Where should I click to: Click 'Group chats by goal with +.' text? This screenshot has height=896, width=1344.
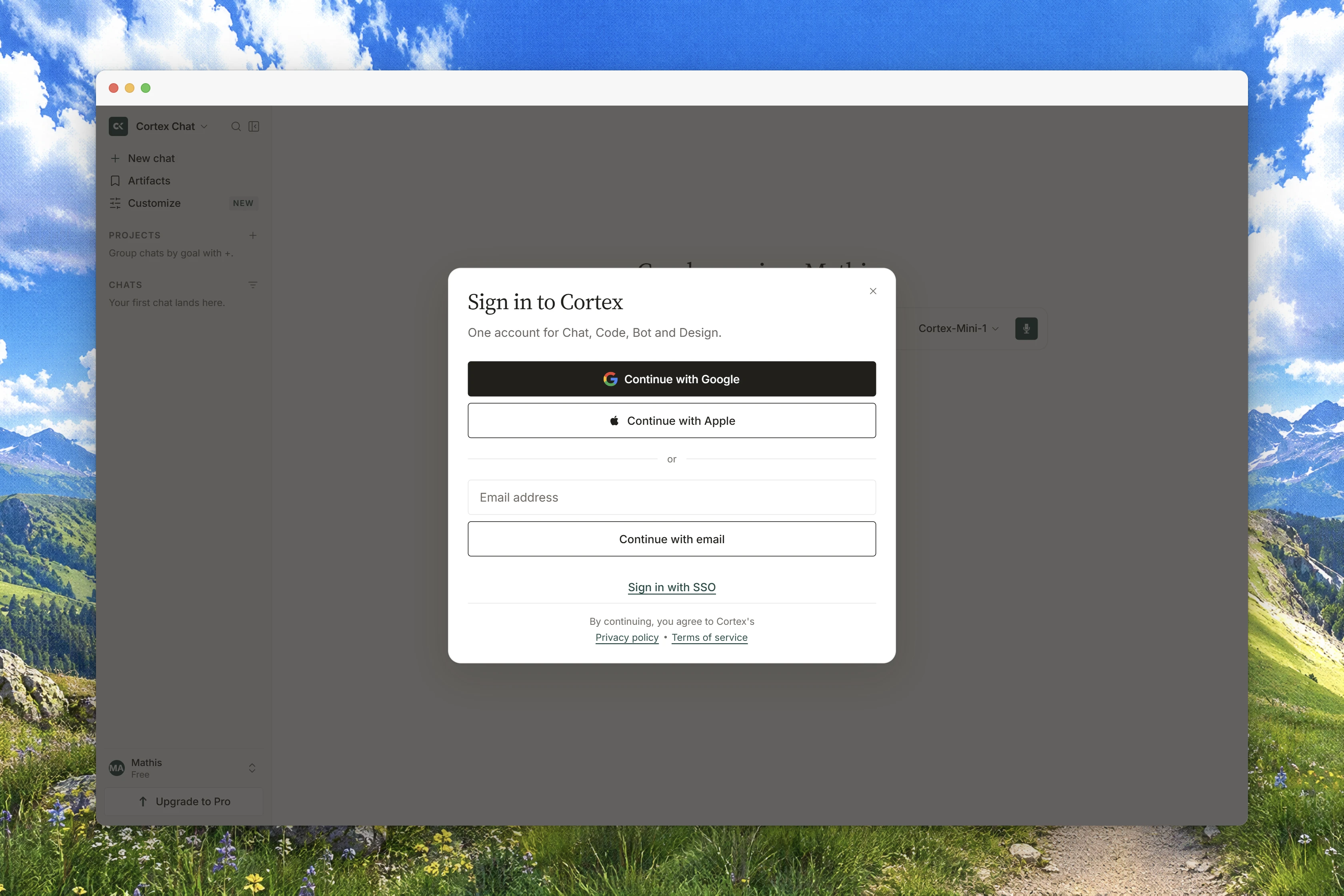(x=171, y=253)
